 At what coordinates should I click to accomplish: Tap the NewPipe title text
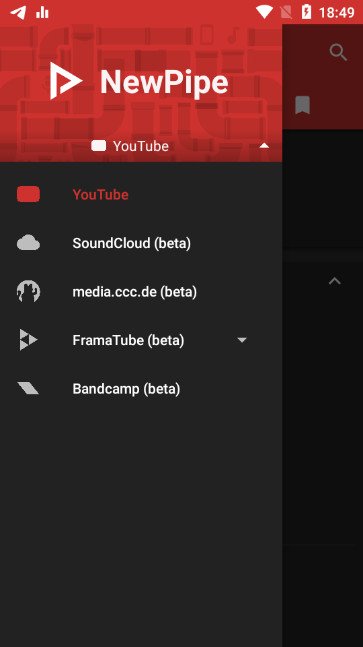164,82
